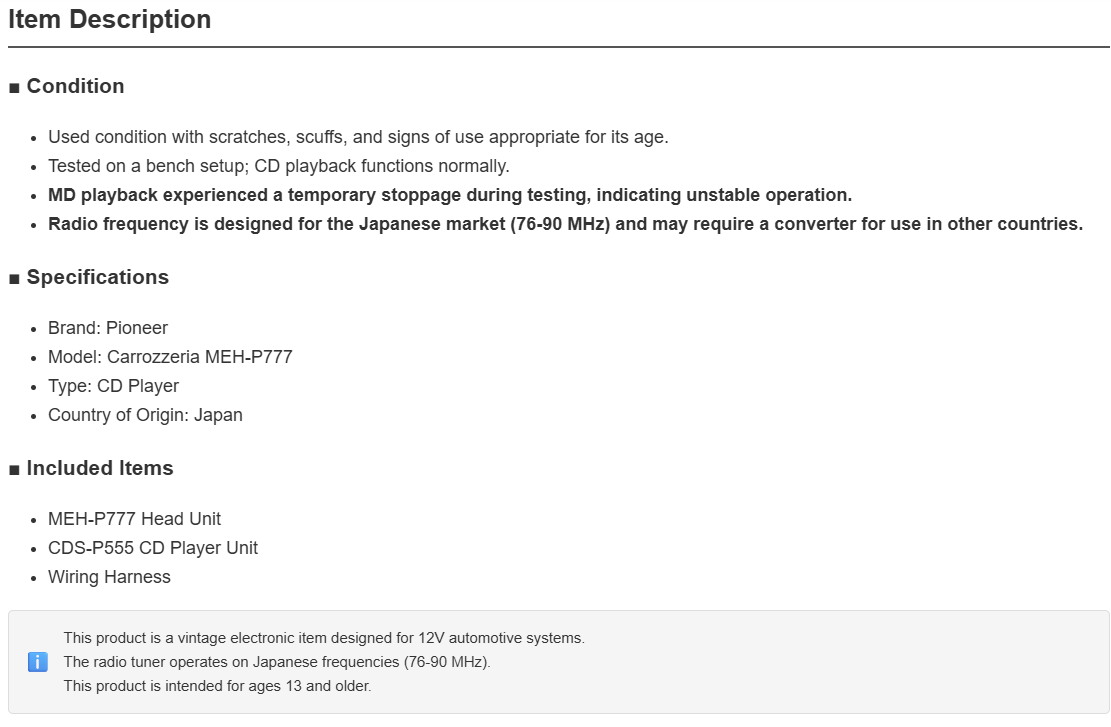Screen dimensions: 1111x727
Task: Click the square bullet before Condition
Action: (x=14, y=88)
